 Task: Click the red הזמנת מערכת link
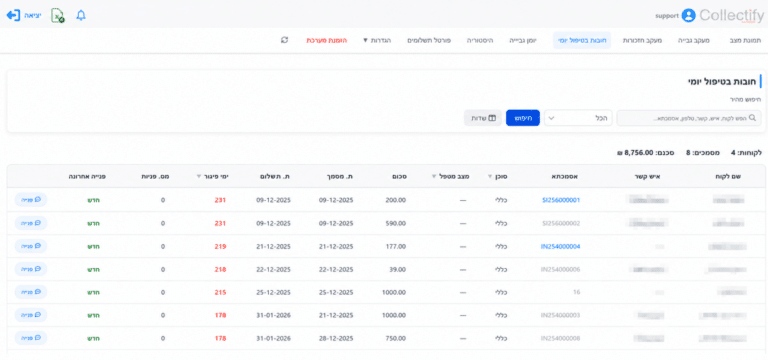[x=327, y=40]
